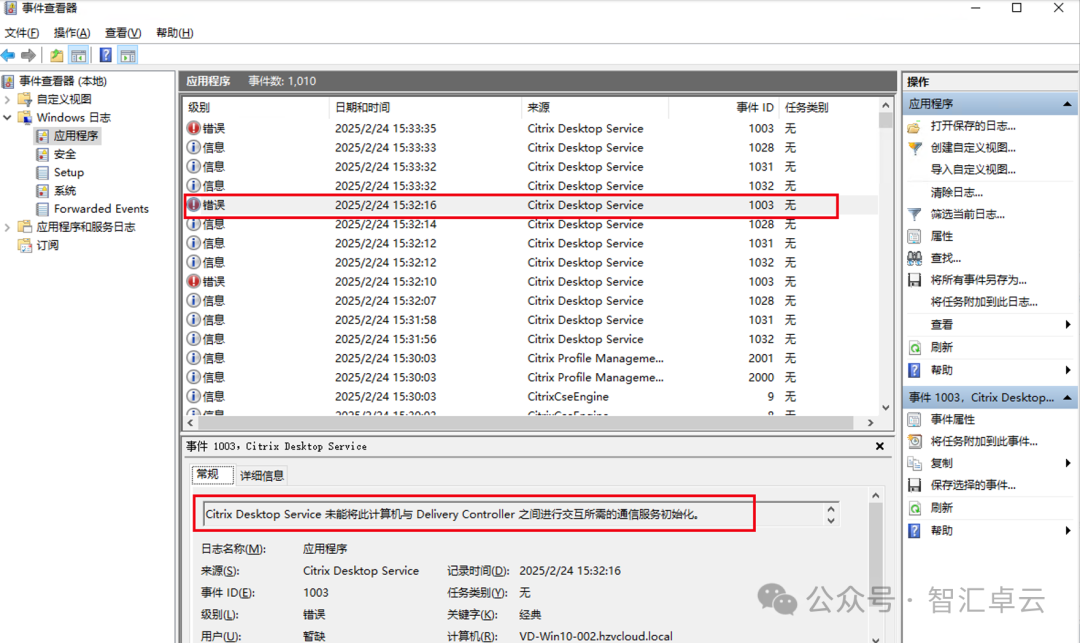Expand the 自定义视图 tree node
The width and height of the screenshot is (1080, 643).
8,99
